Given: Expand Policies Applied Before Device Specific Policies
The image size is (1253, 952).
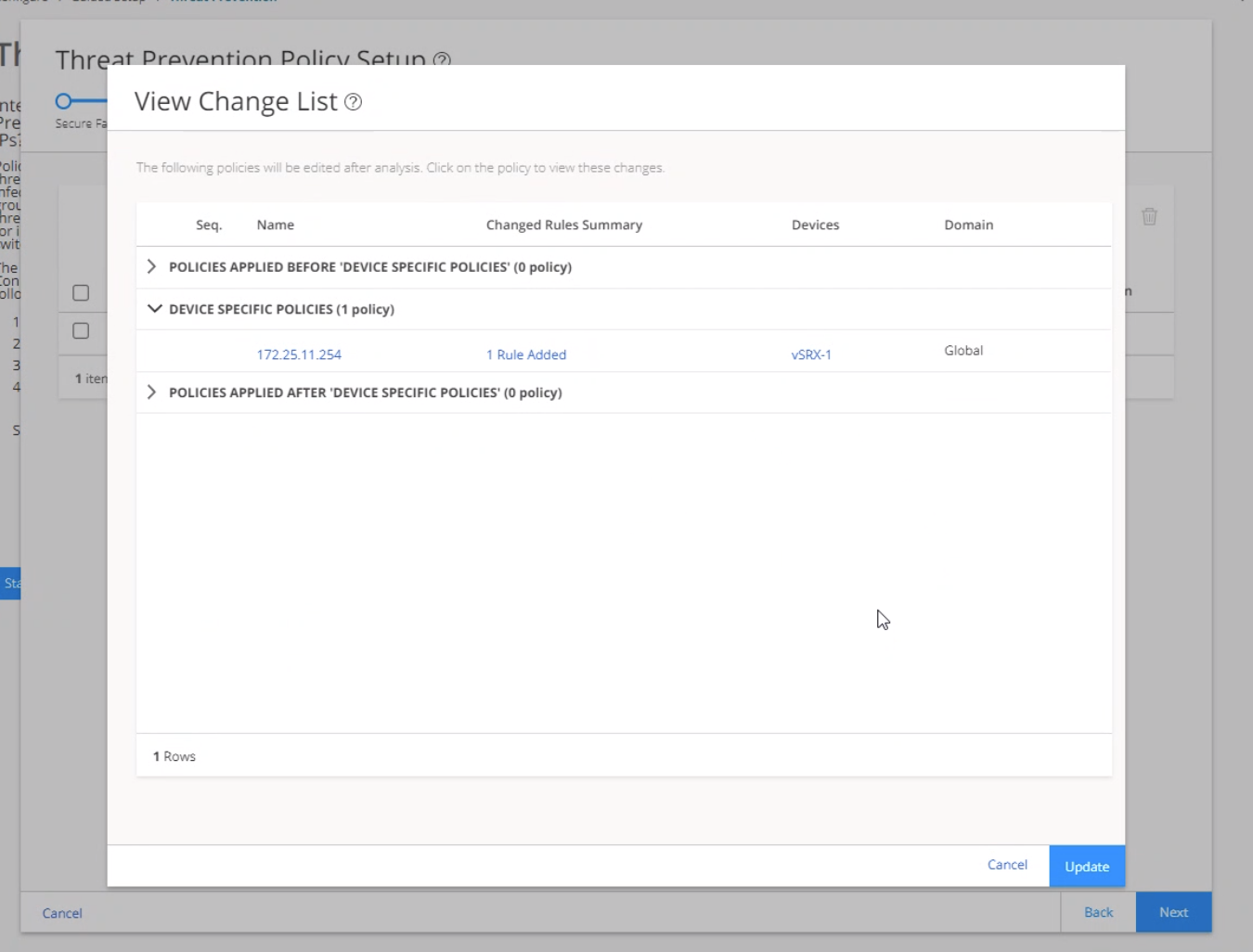Looking at the screenshot, I should [151, 266].
